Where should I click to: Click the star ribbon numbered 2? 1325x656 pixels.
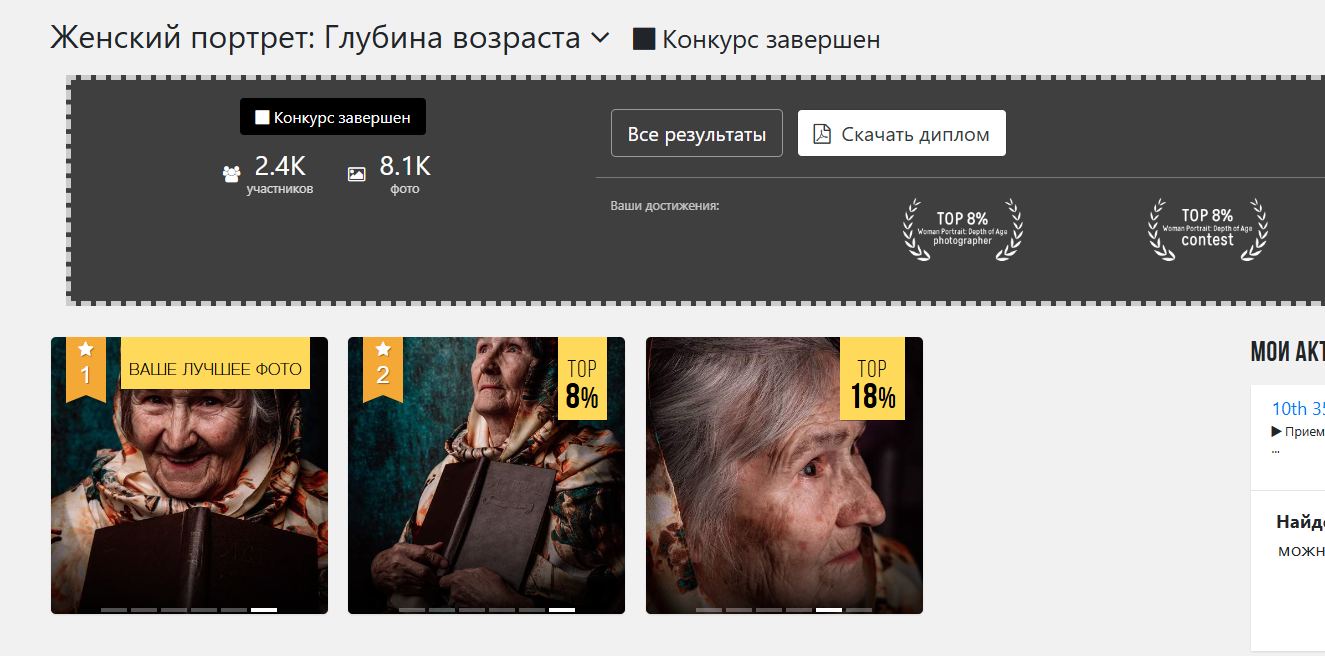pos(383,368)
